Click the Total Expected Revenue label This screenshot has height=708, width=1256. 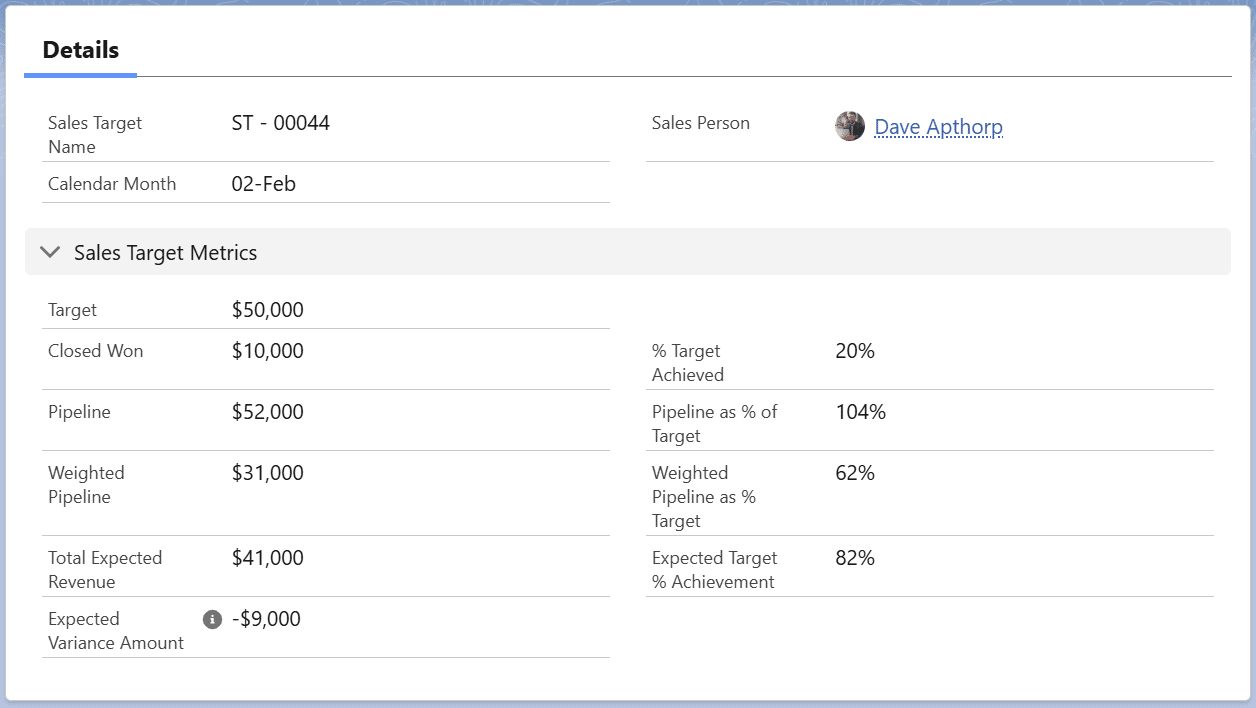click(105, 570)
